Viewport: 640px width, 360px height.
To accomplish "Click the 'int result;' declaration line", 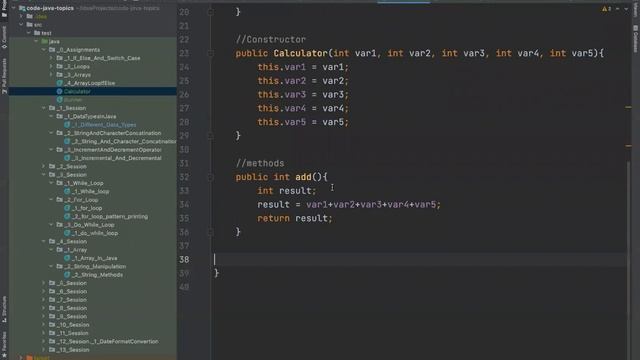I will click(287, 191).
